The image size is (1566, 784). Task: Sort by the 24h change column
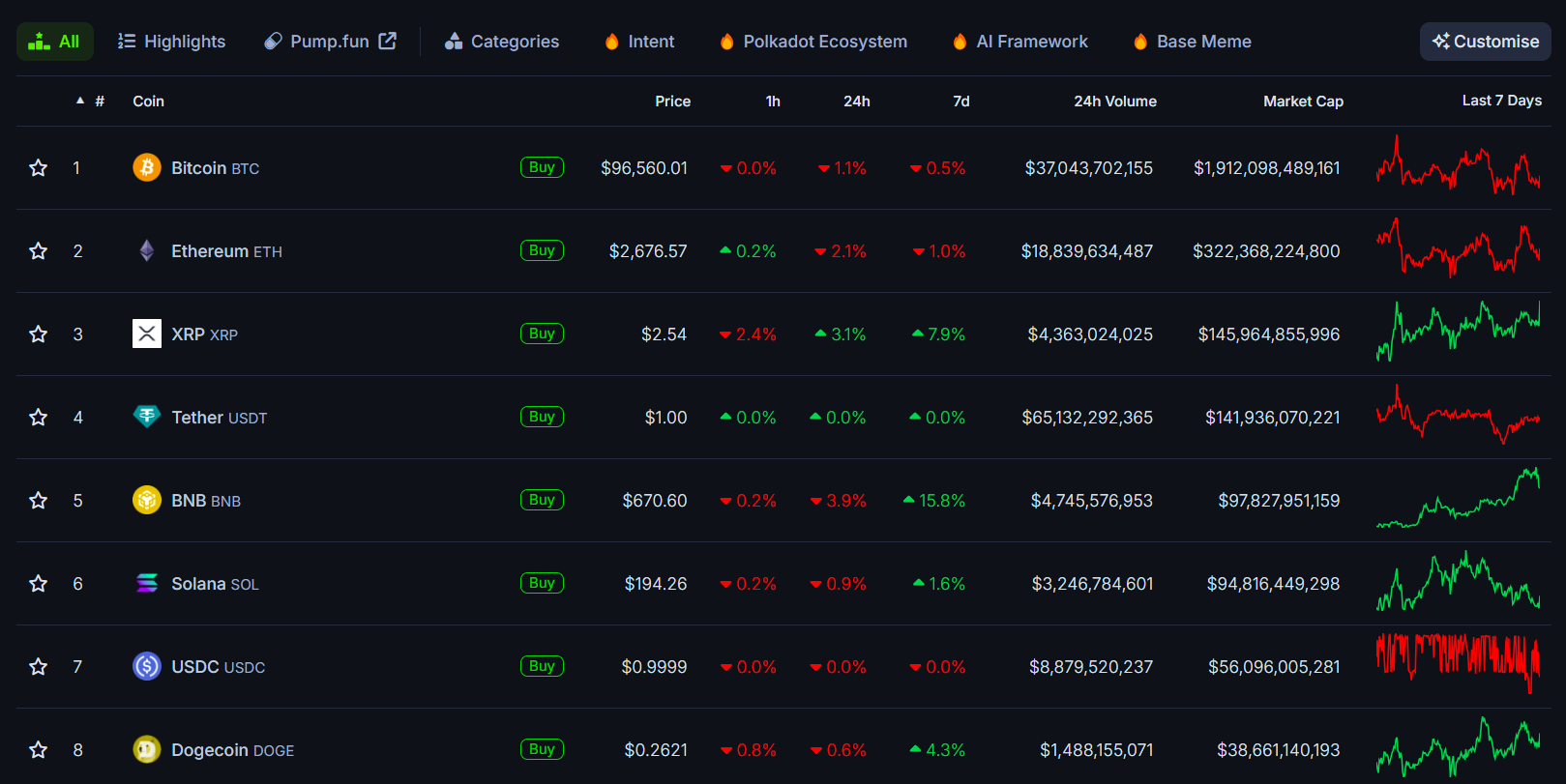coord(857,101)
